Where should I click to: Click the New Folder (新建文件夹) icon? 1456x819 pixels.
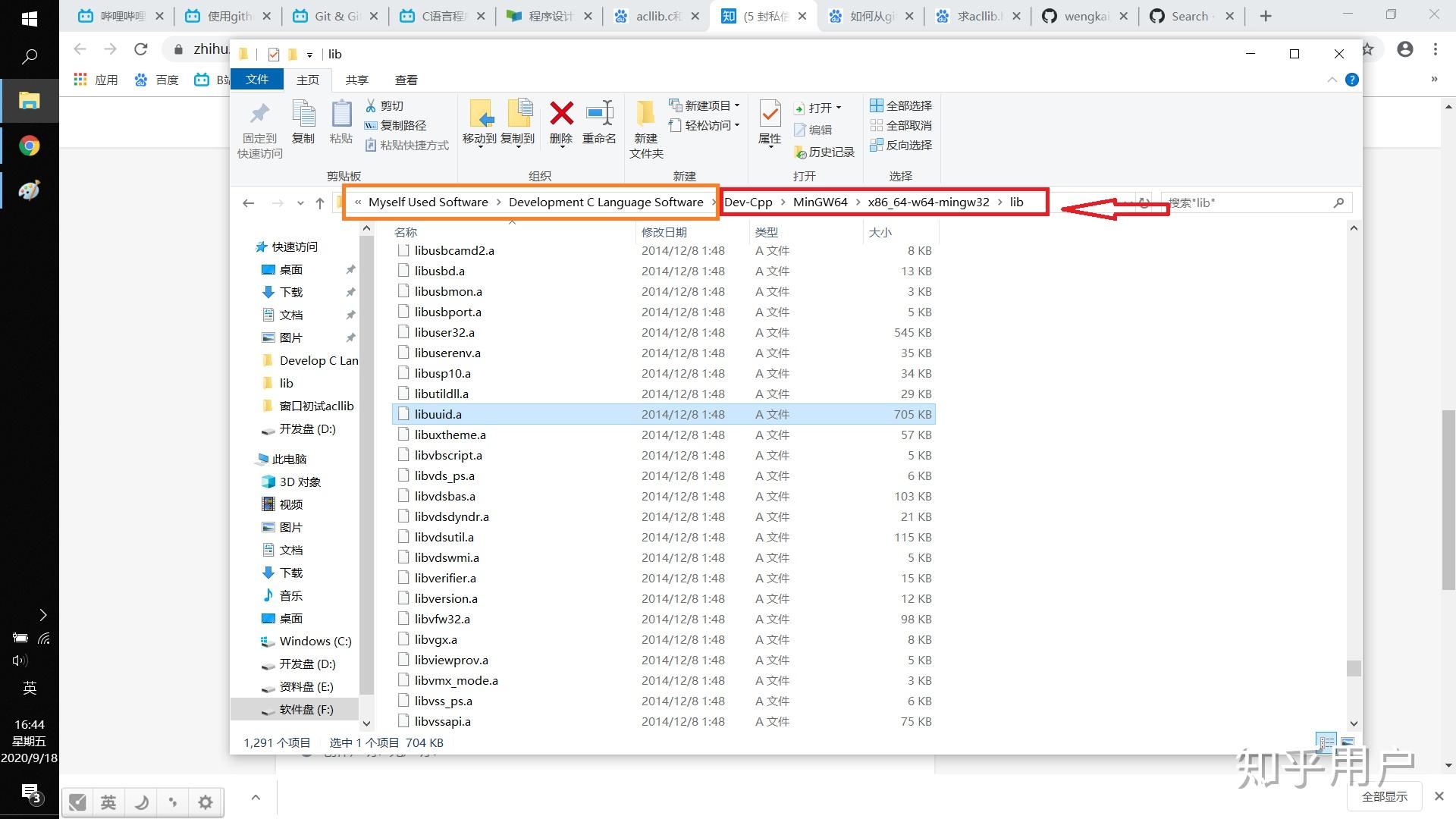click(645, 115)
